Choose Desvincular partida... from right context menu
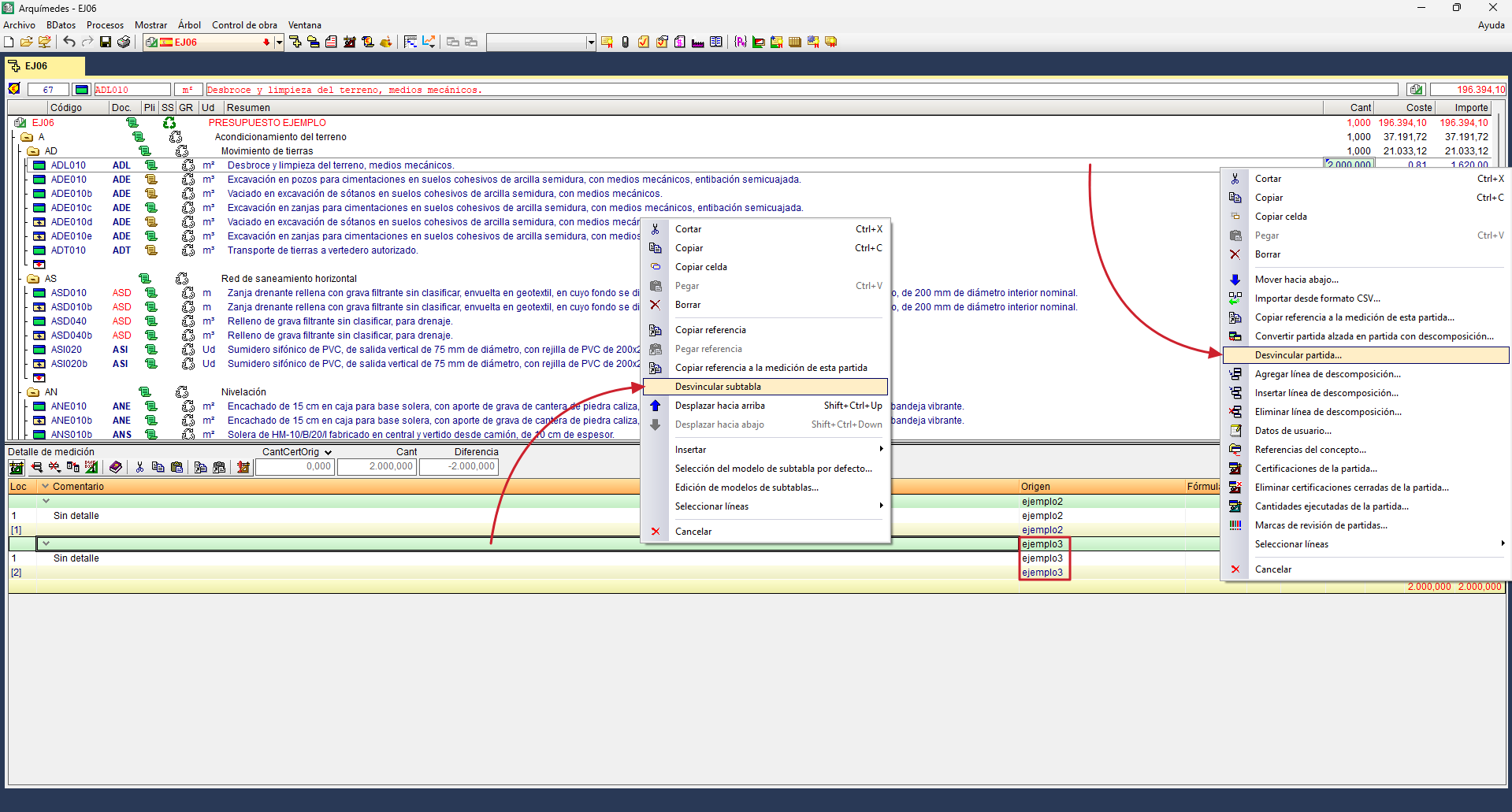The height and width of the screenshot is (812, 1512). pyautogui.click(x=1298, y=355)
